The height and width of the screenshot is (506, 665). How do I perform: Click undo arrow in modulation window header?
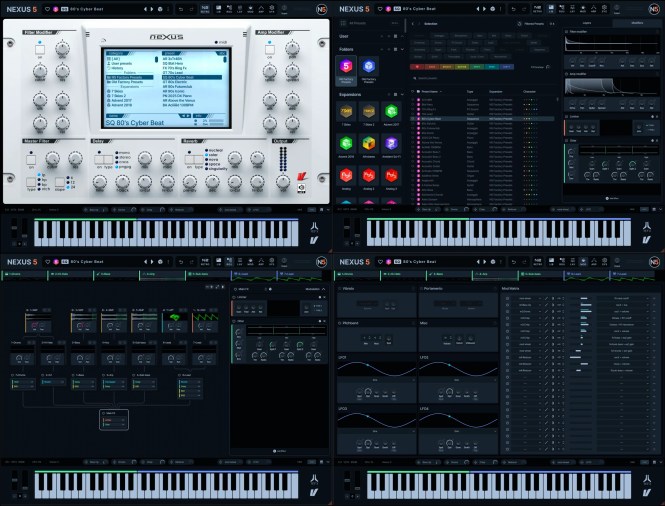[x=514, y=262]
